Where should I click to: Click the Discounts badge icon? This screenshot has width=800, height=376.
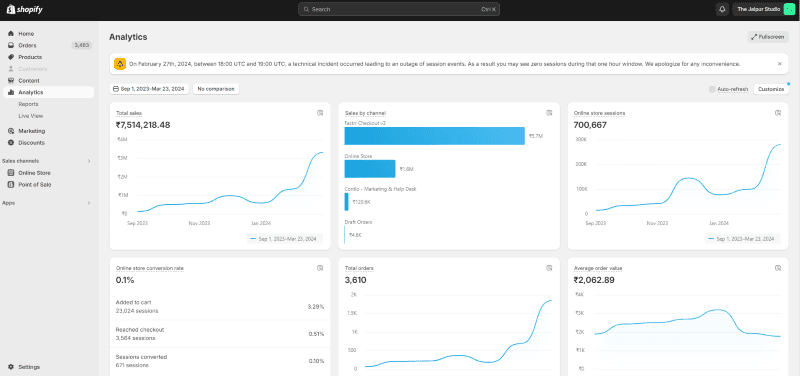[11, 143]
